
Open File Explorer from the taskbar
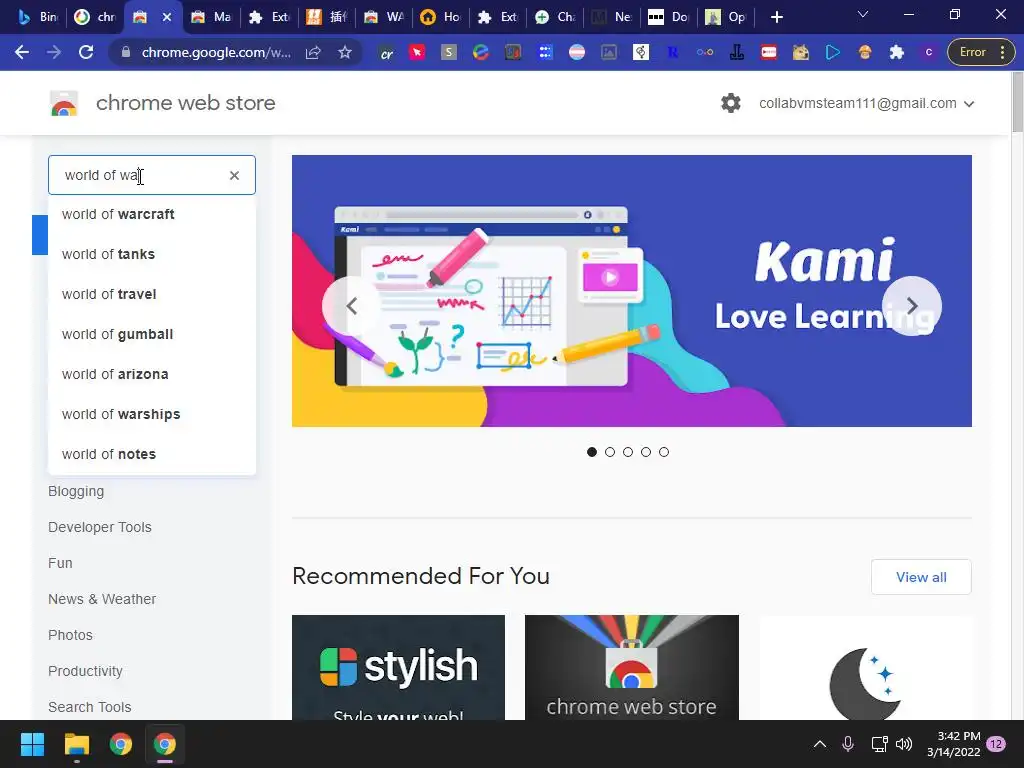pyautogui.click(x=76, y=744)
